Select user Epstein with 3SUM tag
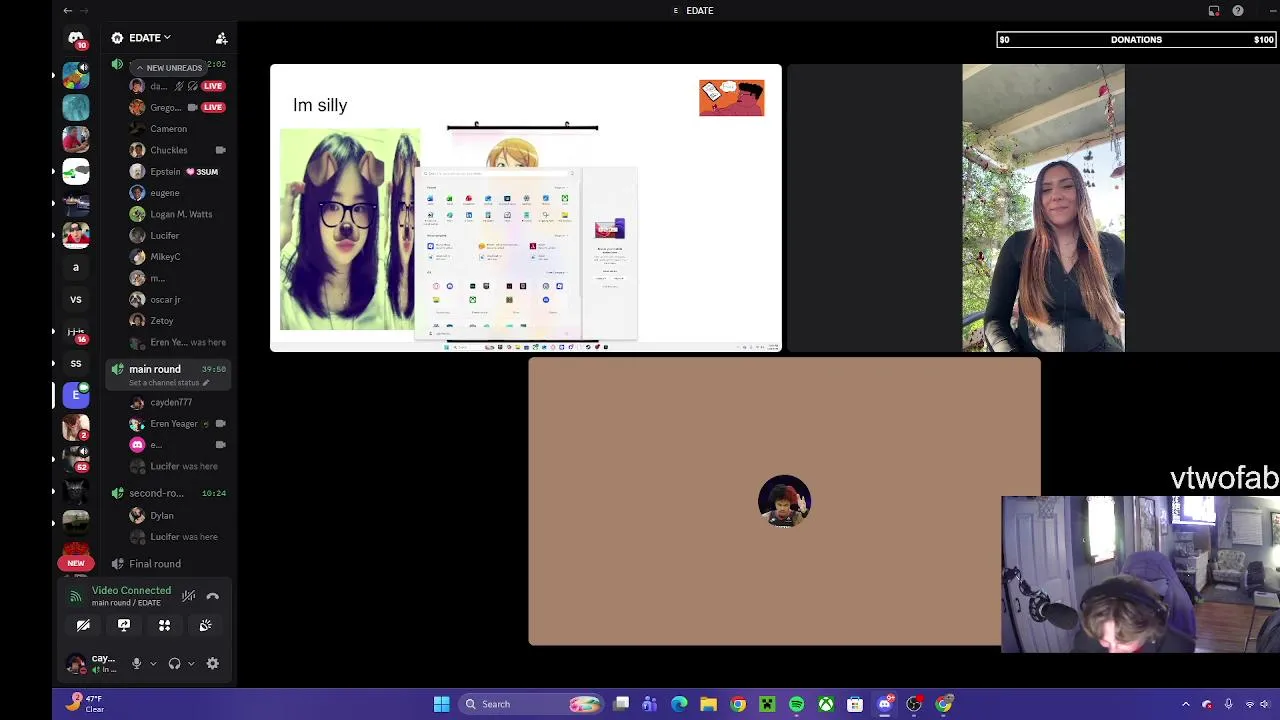Image resolution: width=1280 pixels, height=720 pixels. click(x=175, y=172)
